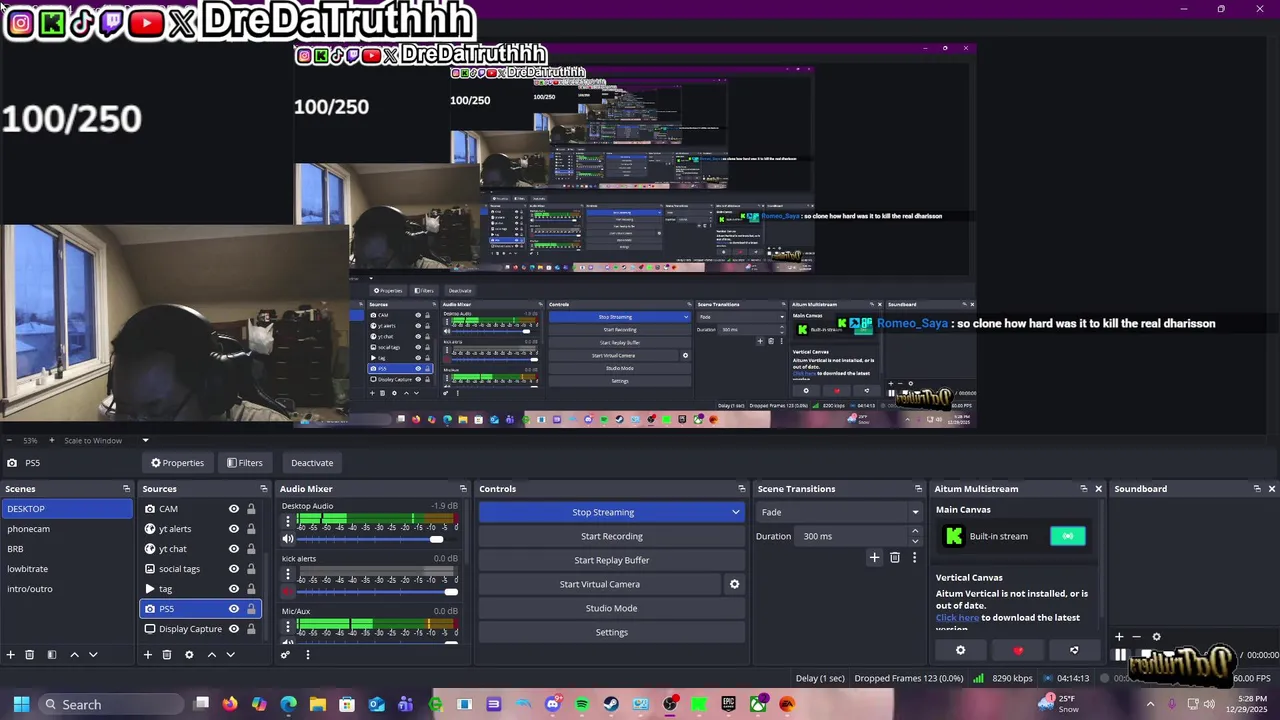
Task: Remove scene transition with trash icon
Action: click(x=895, y=558)
